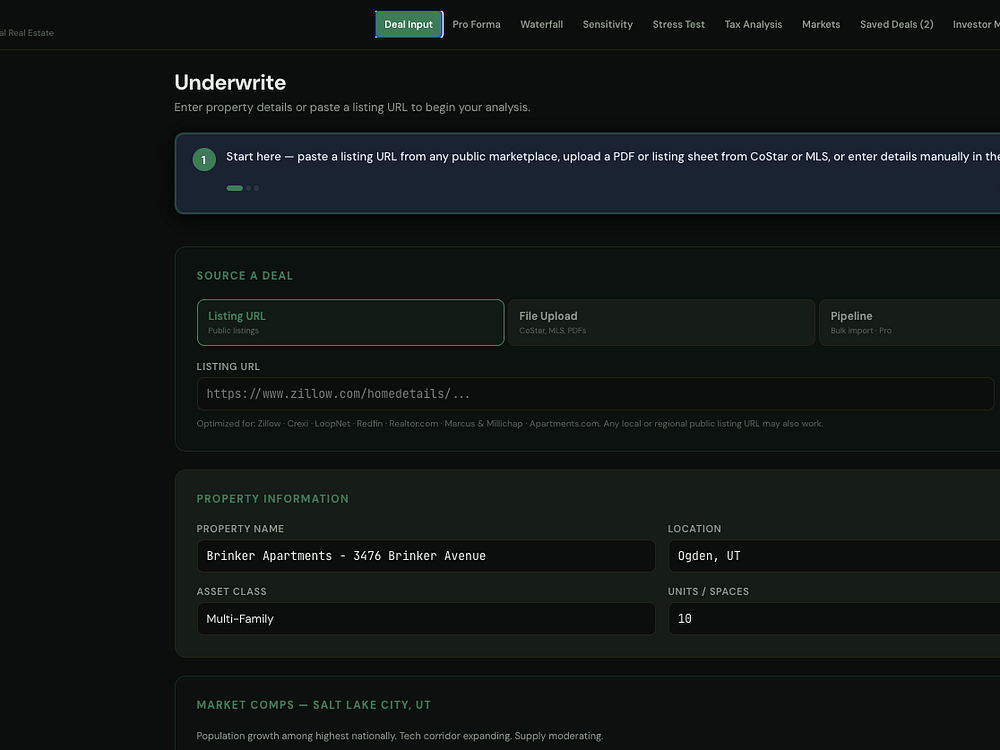Viewport: 1000px width, 750px height.
Task: Select the Pipeline bulk import option
Action: coord(909,323)
